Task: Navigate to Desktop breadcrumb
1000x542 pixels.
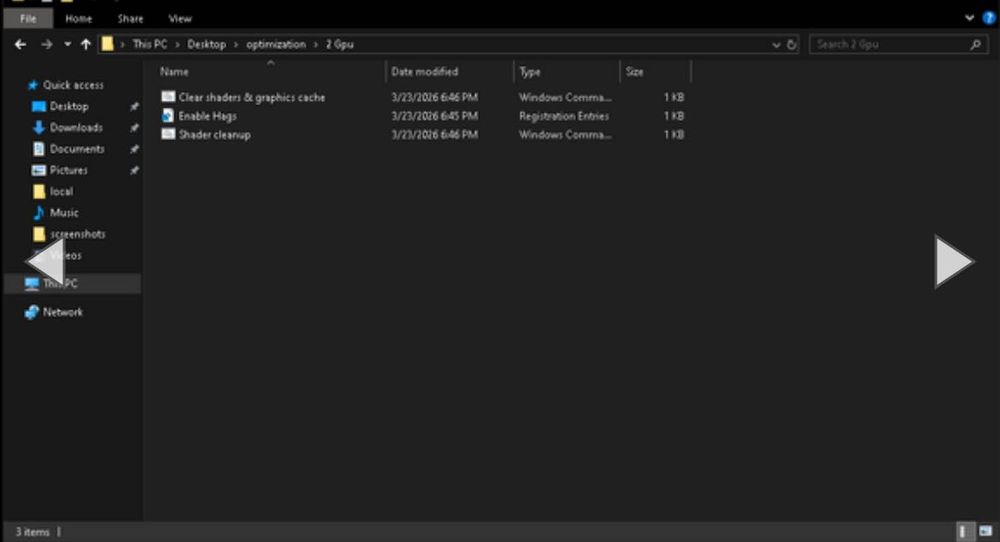Action: pos(207,44)
